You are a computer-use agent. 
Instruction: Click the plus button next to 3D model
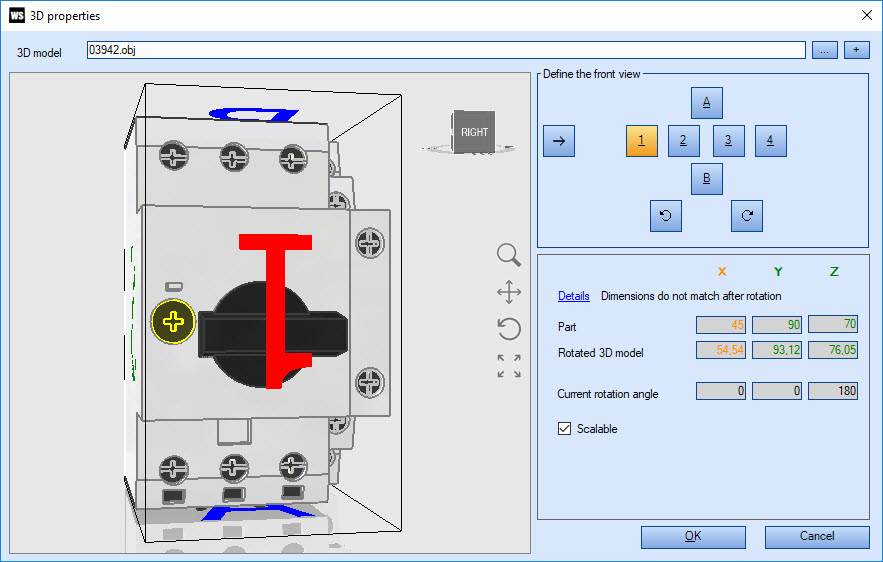pyautogui.click(x=857, y=50)
